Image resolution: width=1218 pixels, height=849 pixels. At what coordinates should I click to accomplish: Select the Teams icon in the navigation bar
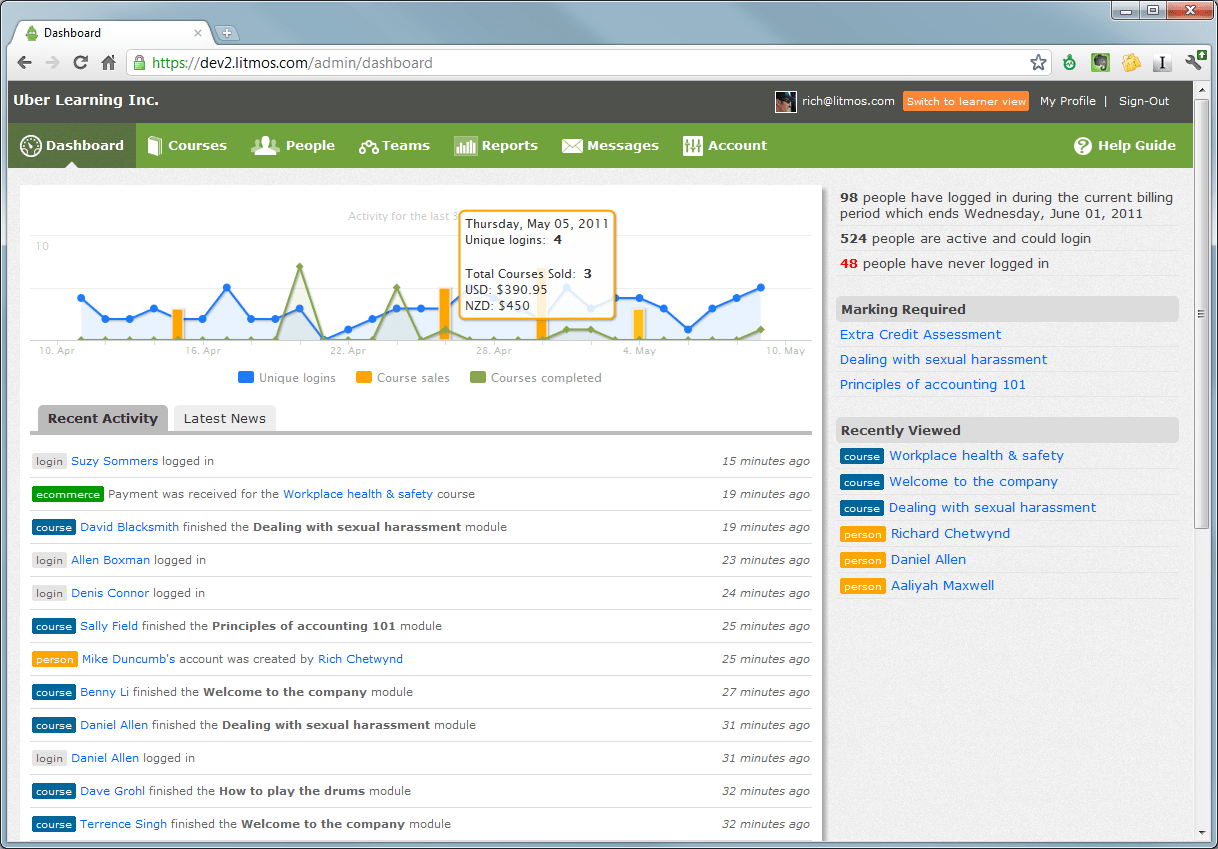(x=368, y=147)
